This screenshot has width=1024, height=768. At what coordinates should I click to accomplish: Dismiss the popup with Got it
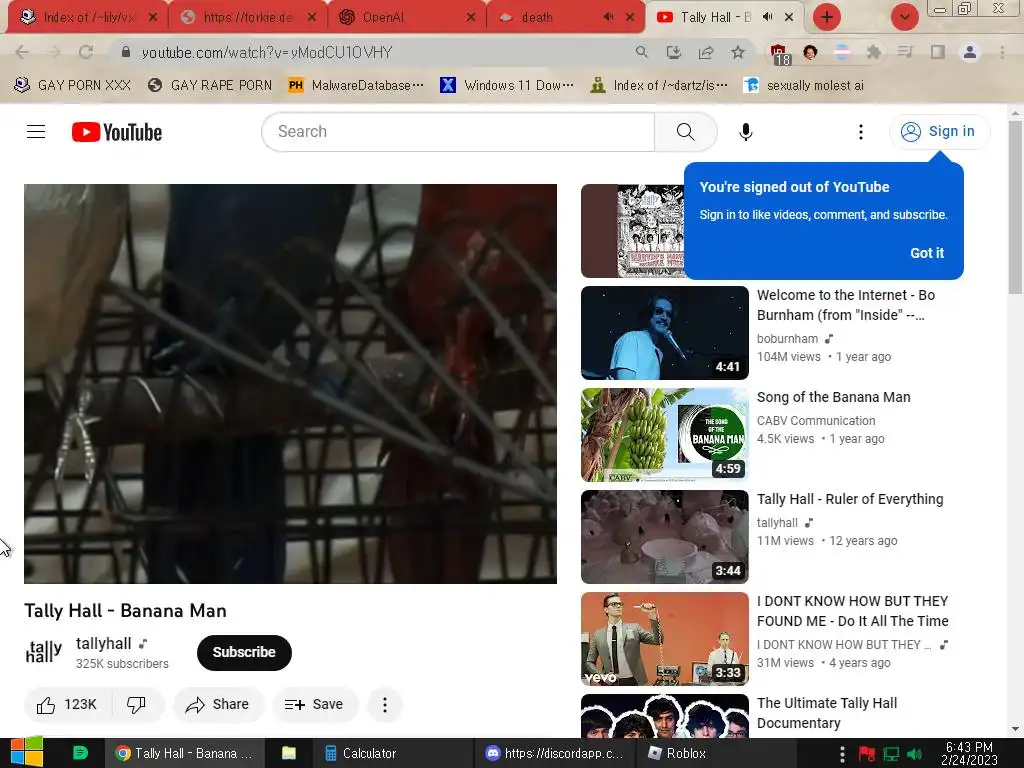(927, 253)
